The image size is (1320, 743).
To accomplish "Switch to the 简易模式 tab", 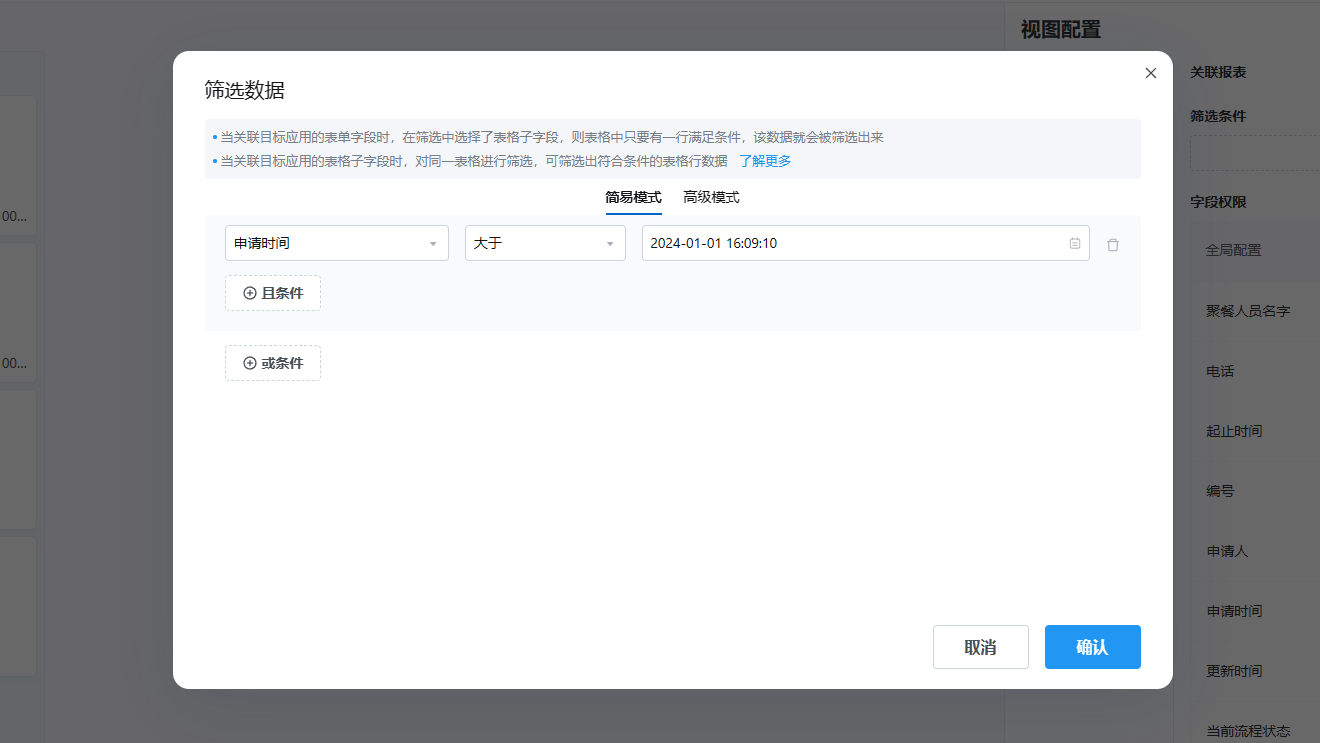I will pos(634,197).
